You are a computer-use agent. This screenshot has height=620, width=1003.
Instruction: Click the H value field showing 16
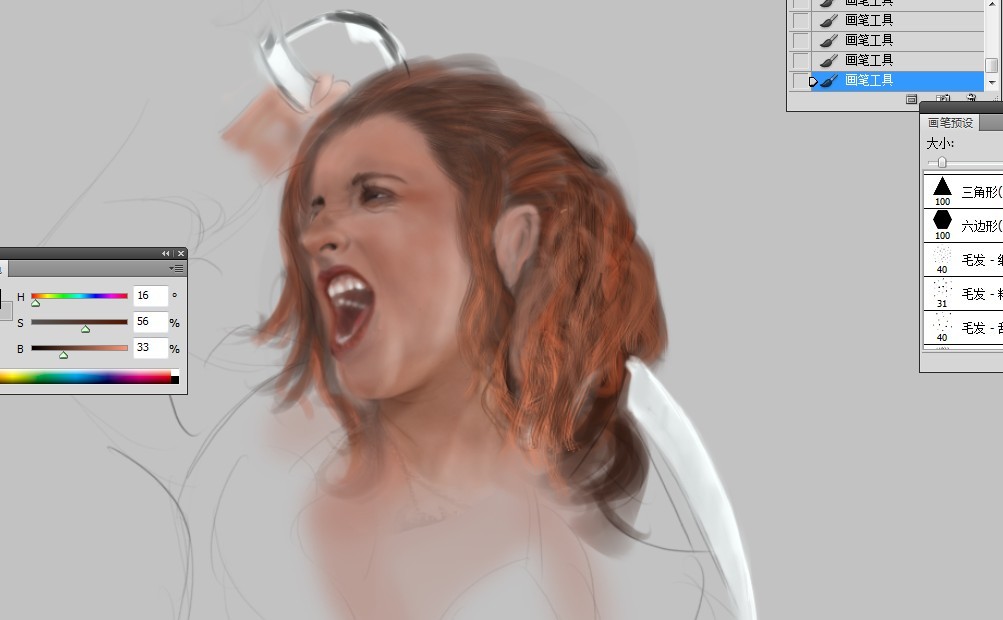(x=150, y=296)
